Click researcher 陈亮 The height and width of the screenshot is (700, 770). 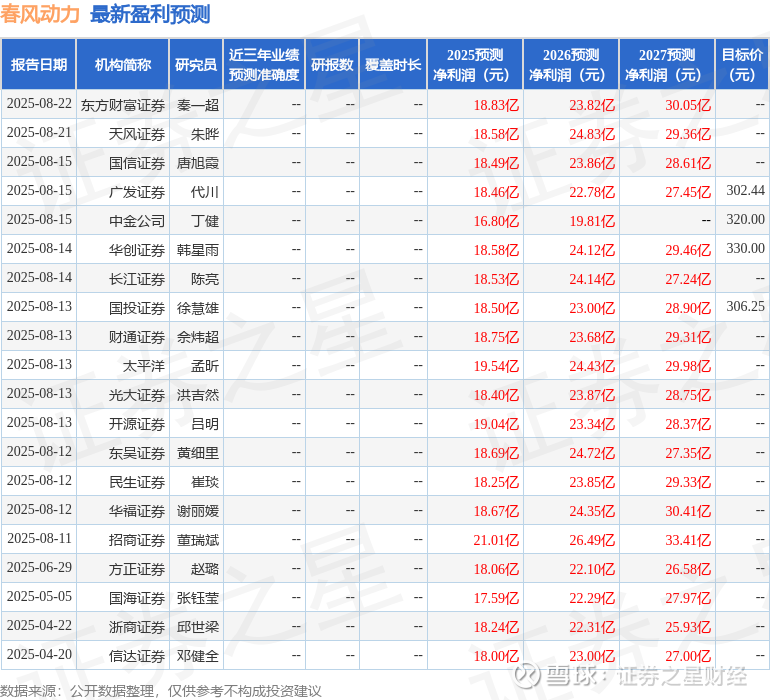pos(205,279)
